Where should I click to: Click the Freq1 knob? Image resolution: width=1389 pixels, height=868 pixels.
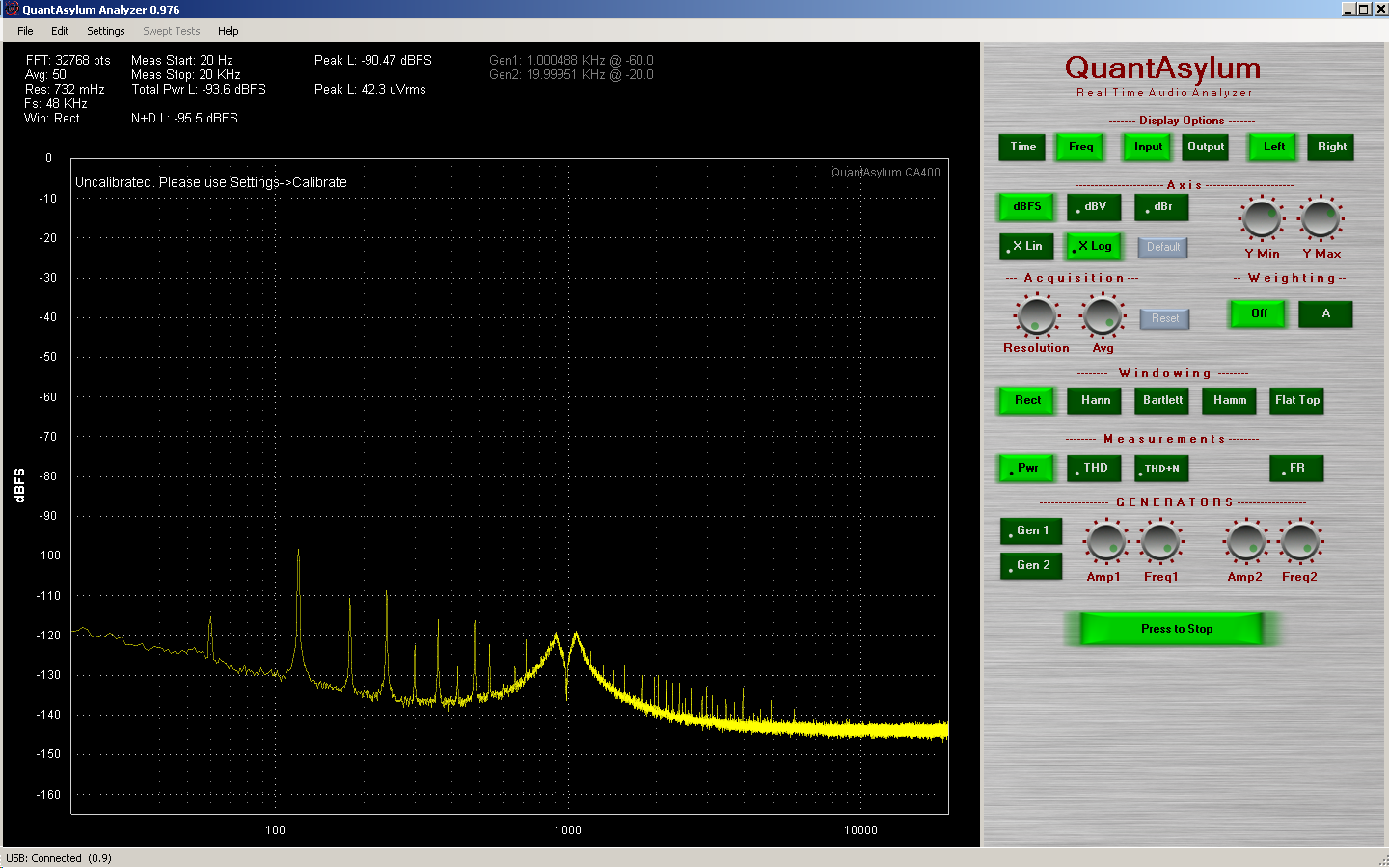(x=1160, y=542)
